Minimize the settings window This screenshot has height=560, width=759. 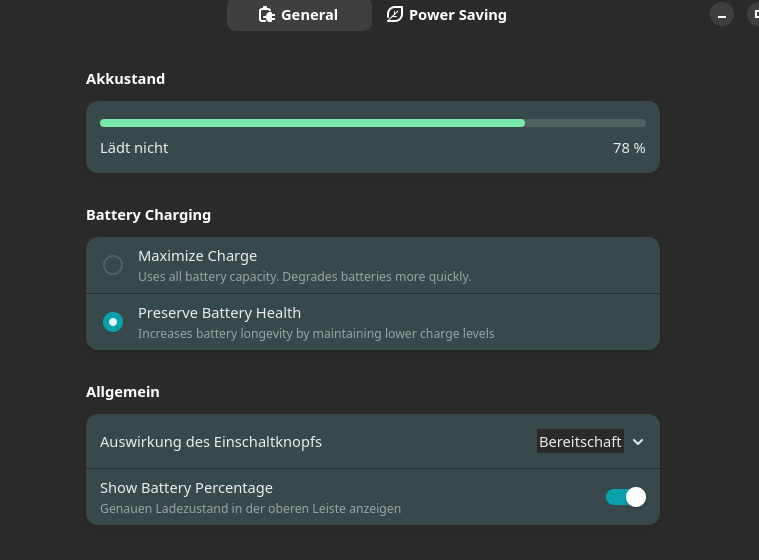(x=721, y=15)
